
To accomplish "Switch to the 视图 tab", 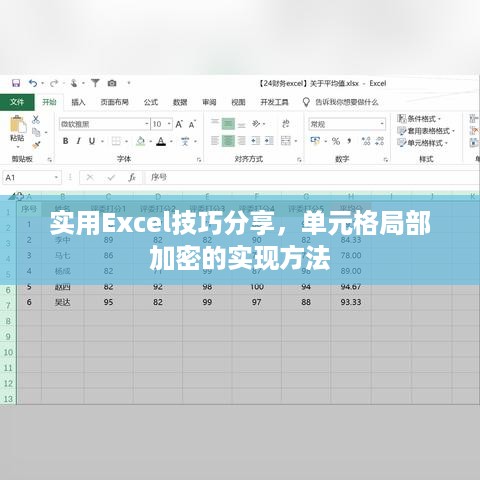I will tap(238, 102).
